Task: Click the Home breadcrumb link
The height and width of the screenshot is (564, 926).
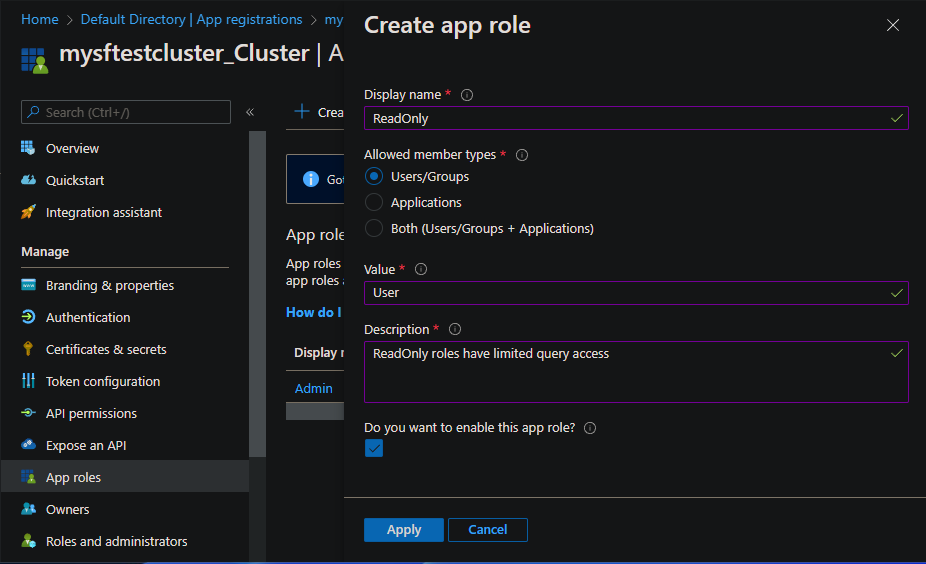Action: pos(39,19)
